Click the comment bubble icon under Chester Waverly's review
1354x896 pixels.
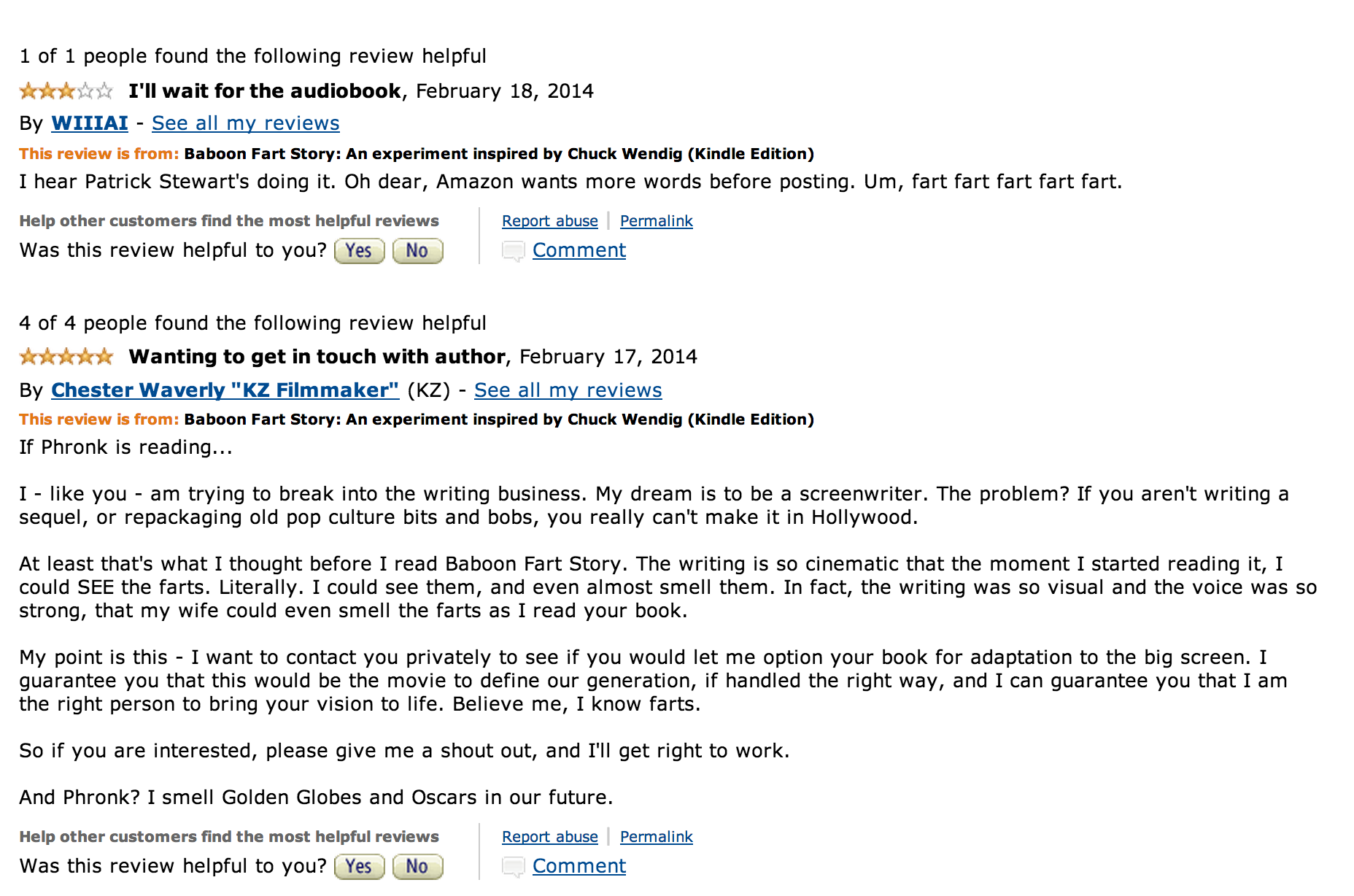click(514, 867)
